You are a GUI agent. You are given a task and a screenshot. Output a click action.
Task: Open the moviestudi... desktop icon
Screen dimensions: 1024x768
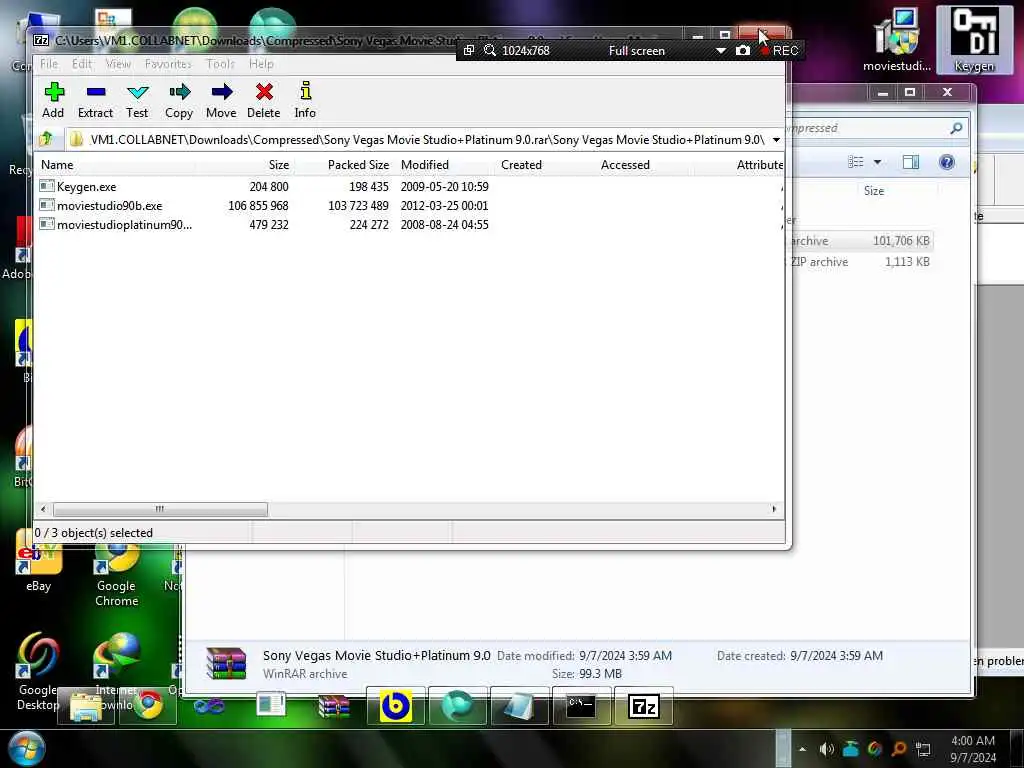point(897,39)
